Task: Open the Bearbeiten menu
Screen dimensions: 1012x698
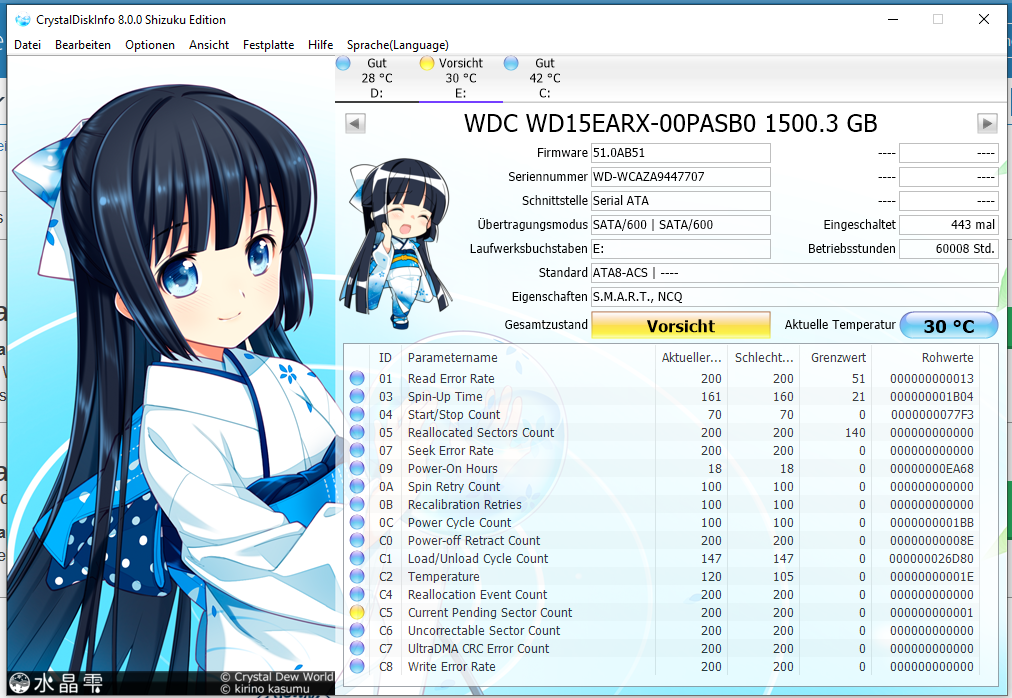Action: click(x=83, y=45)
